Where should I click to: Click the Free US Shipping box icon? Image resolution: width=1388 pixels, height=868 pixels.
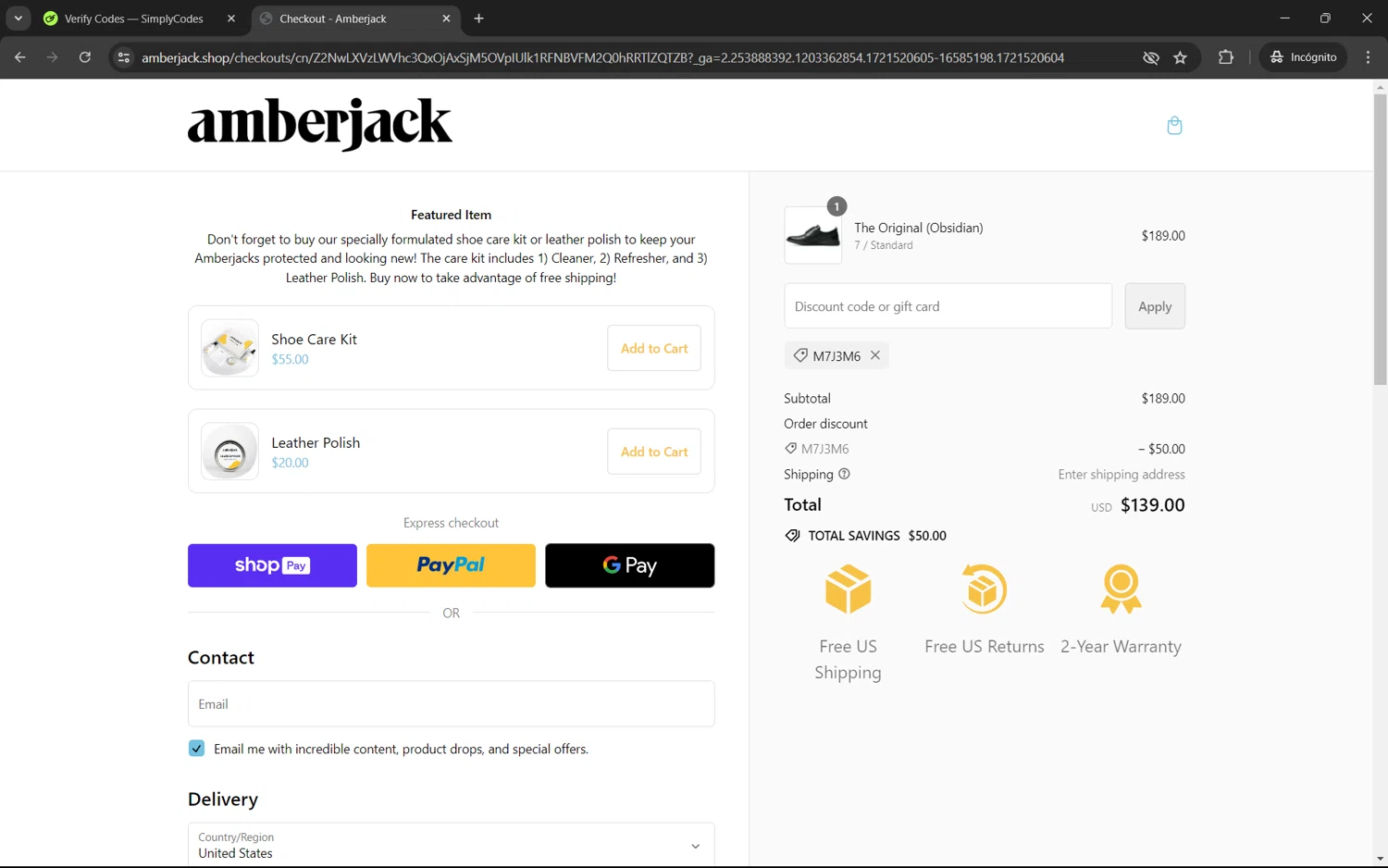[x=848, y=589]
